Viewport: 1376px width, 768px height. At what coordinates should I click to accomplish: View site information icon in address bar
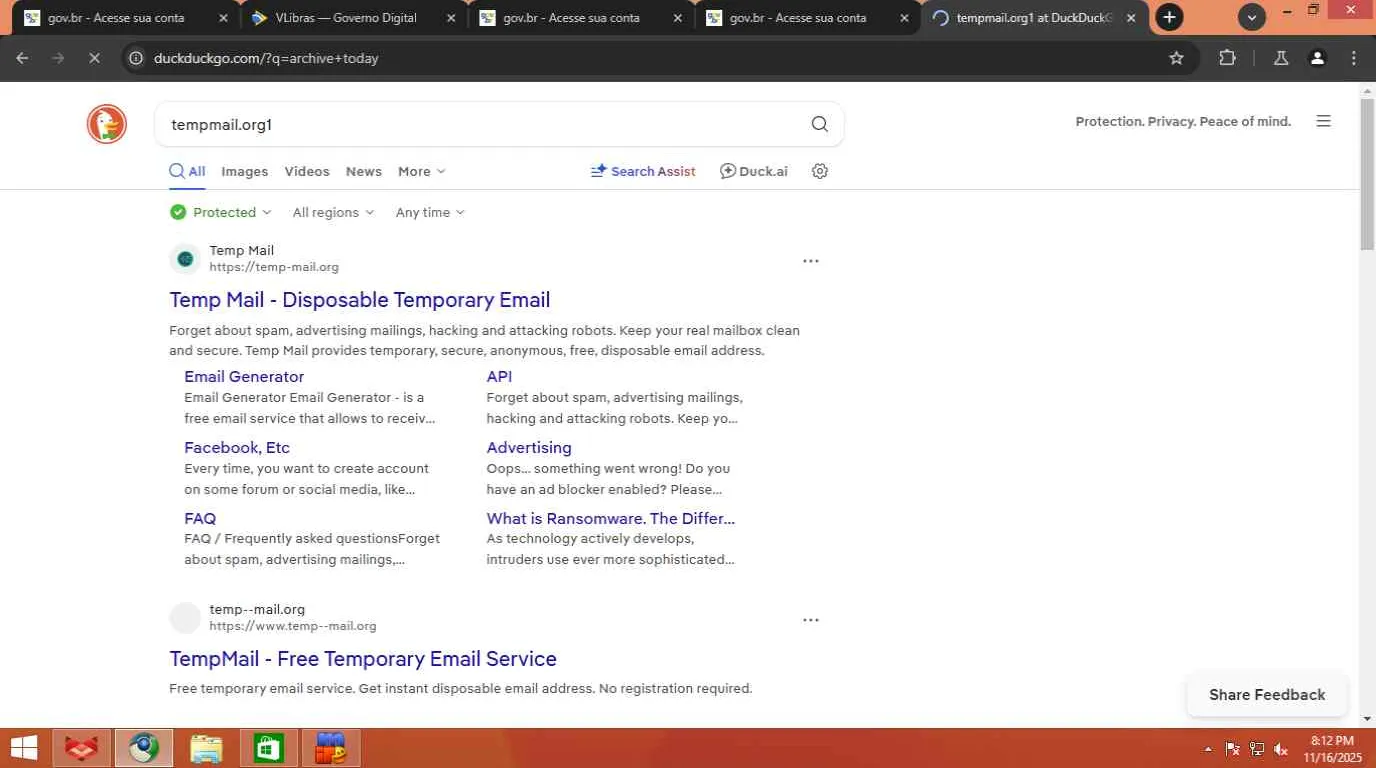click(x=136, y=58)
